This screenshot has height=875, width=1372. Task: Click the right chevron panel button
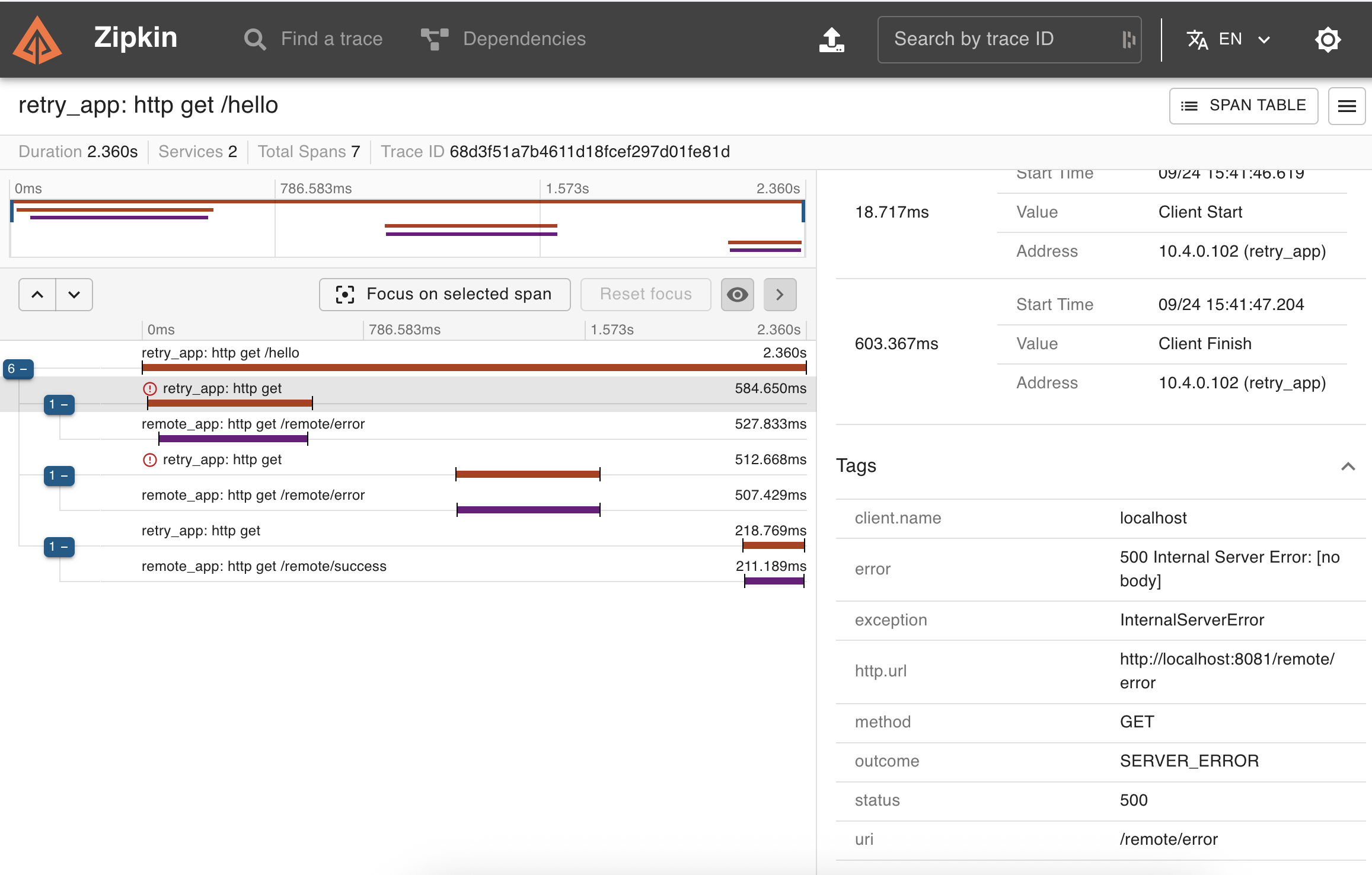(780, 295)
